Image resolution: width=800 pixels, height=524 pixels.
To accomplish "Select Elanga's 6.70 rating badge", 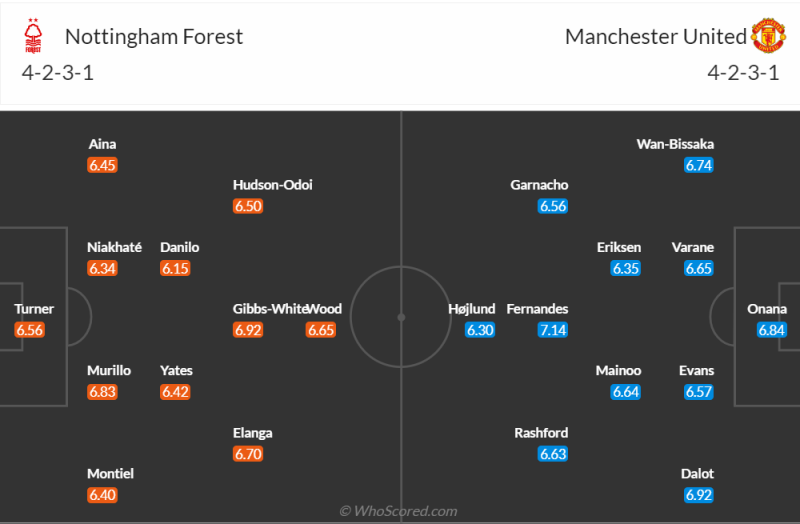I will click(248, 454).
